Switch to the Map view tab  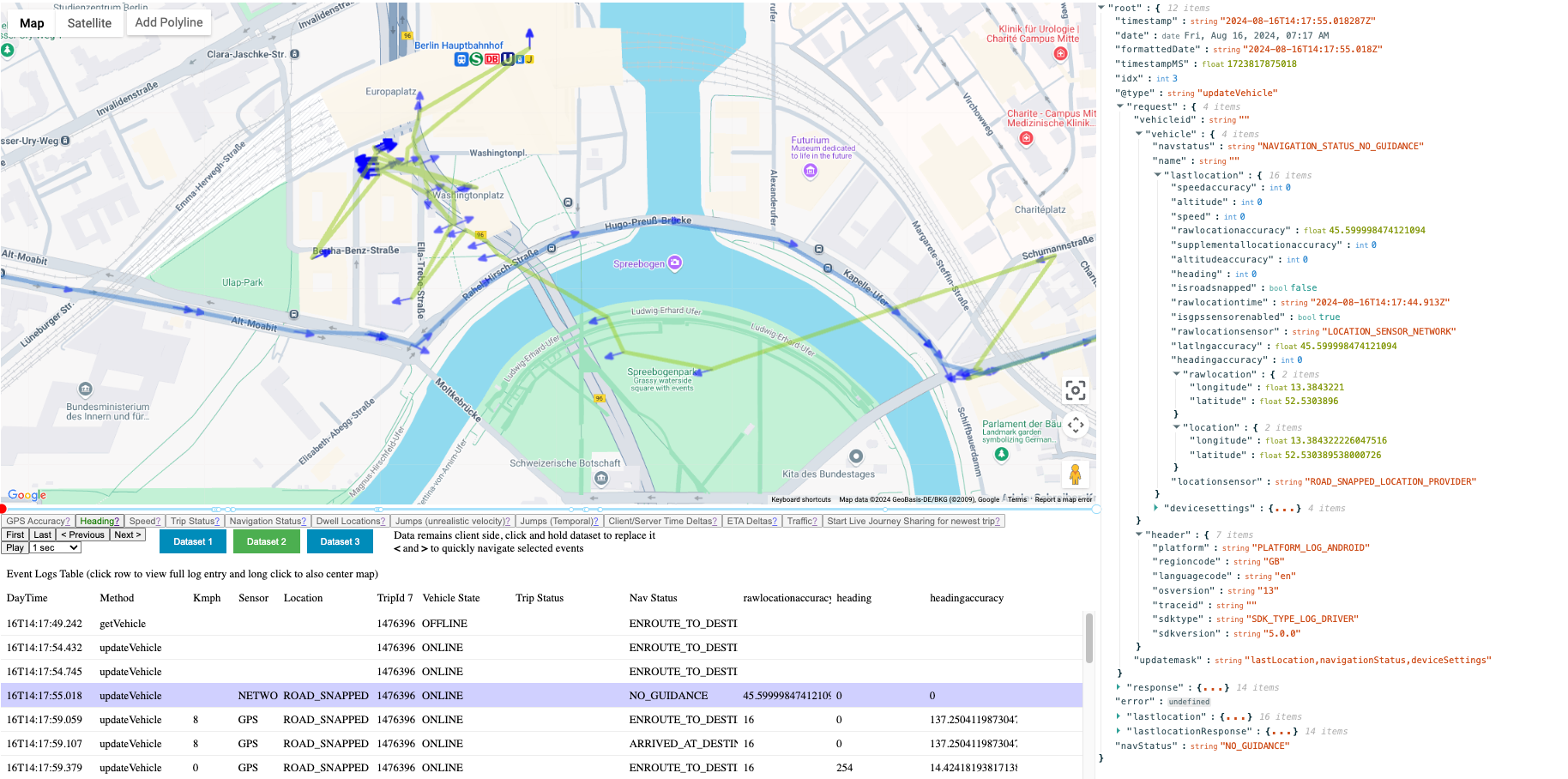pos(32,23)
